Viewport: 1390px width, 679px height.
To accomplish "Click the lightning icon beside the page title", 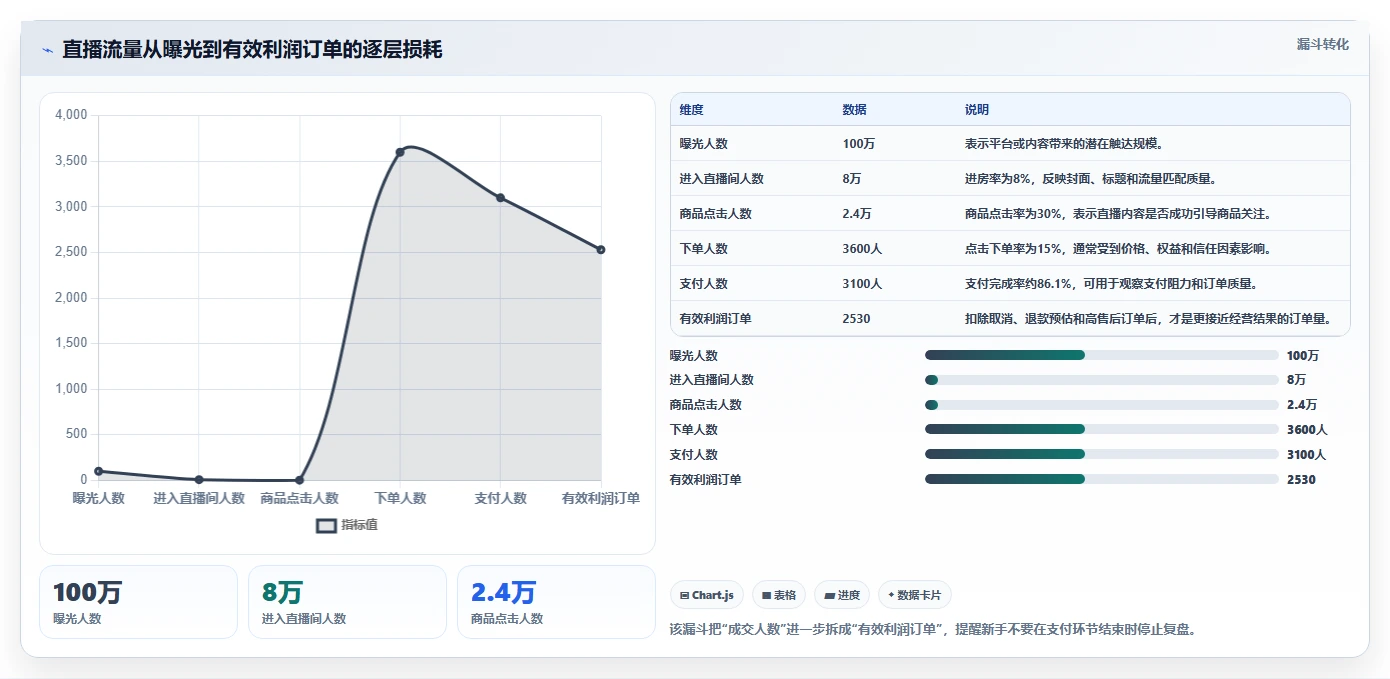I will point(47,50).
